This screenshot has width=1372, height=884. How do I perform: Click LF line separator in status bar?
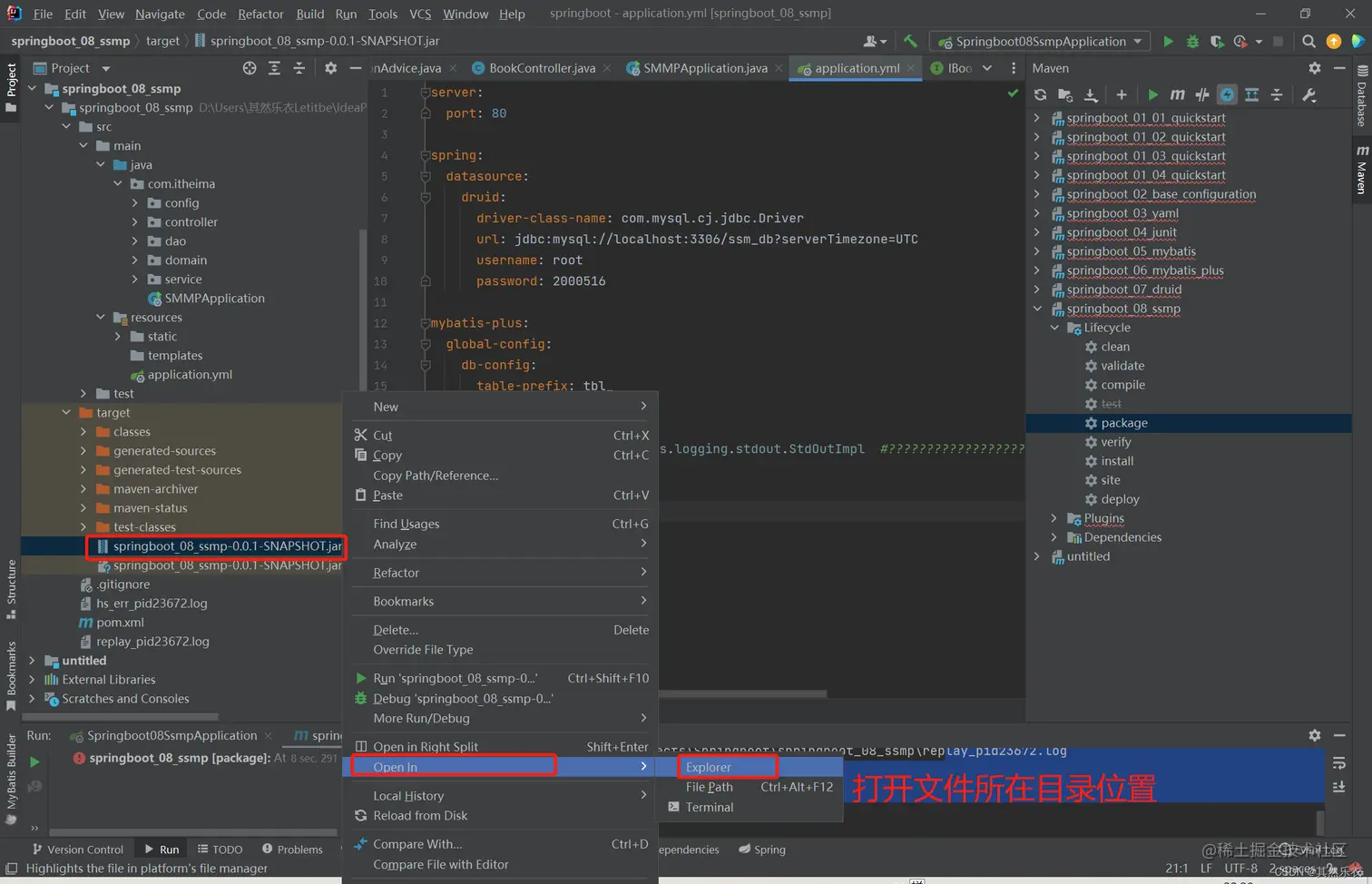coord(1206,869)
